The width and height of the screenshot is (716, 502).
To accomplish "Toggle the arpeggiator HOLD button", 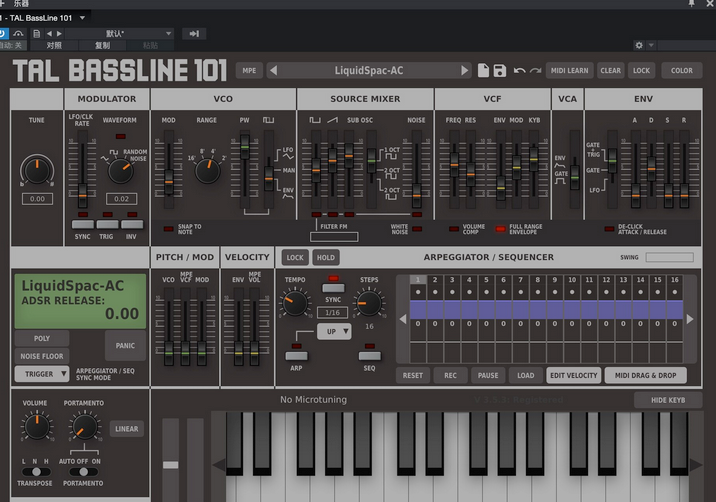I will point(326,258).
